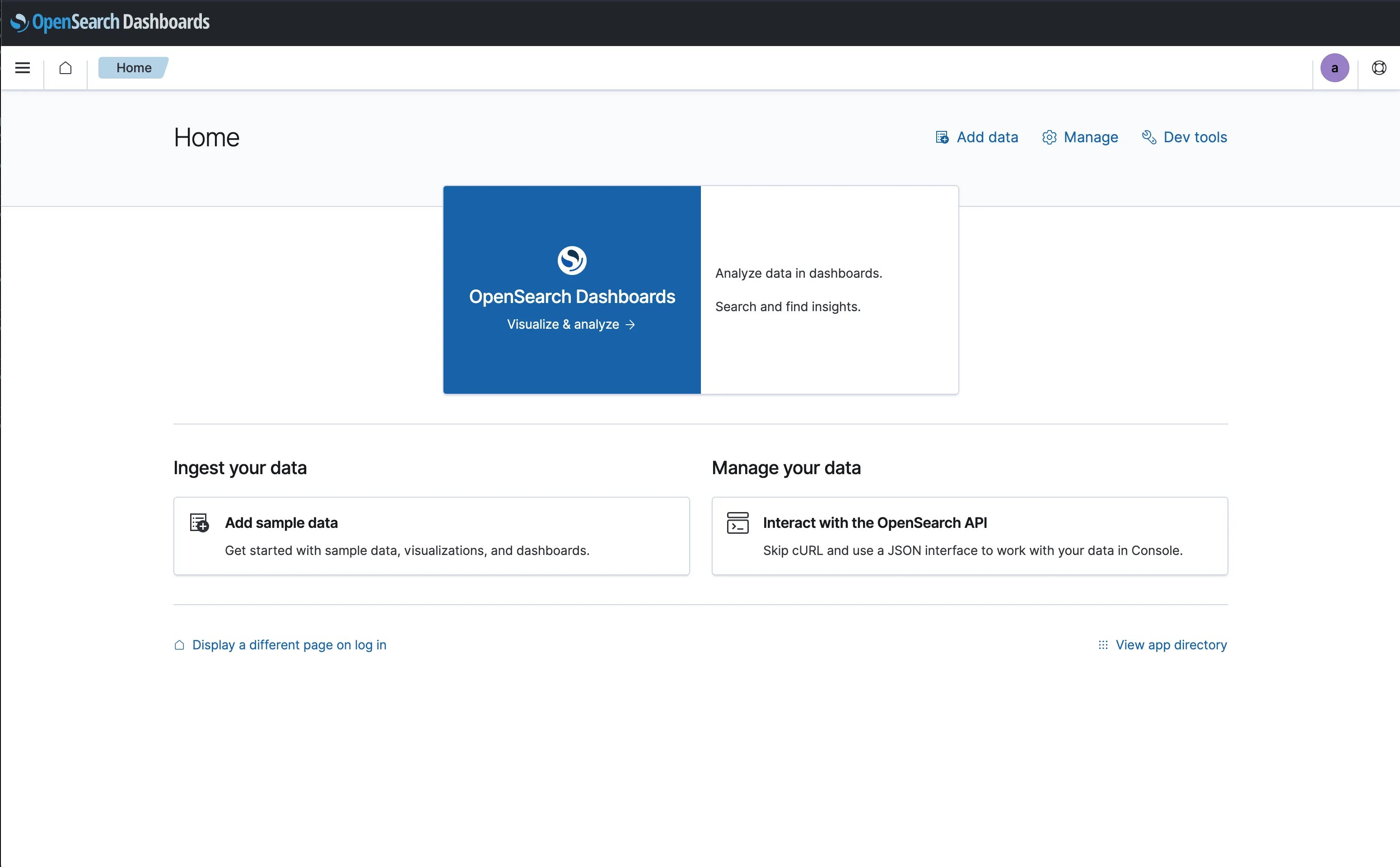Click the purple user avatar labeled a
This screenshot has width=1400, height=867.
point(1334,68)
